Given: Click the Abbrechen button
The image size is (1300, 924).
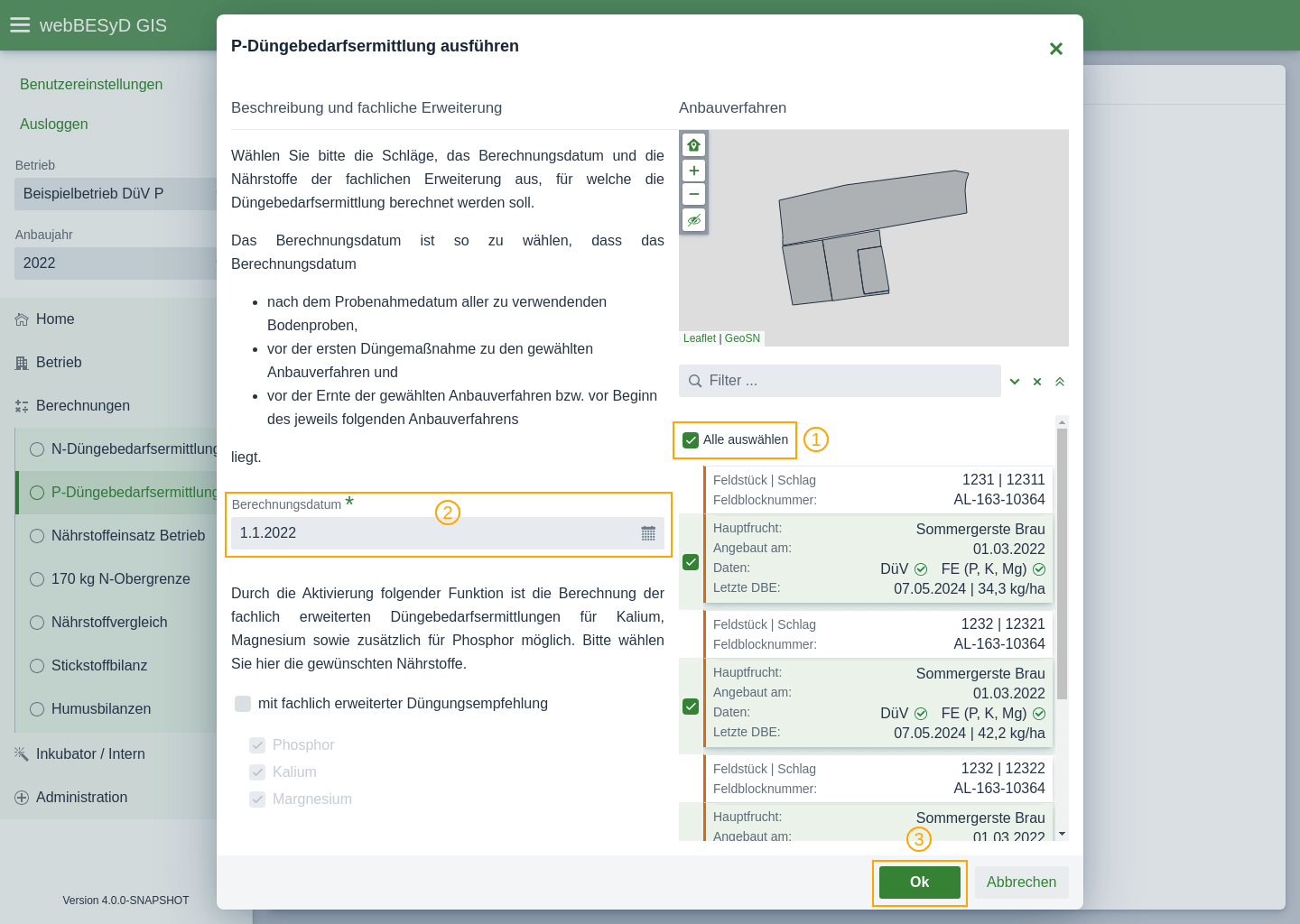Looking at the screenshot, I should [1021, 882].
